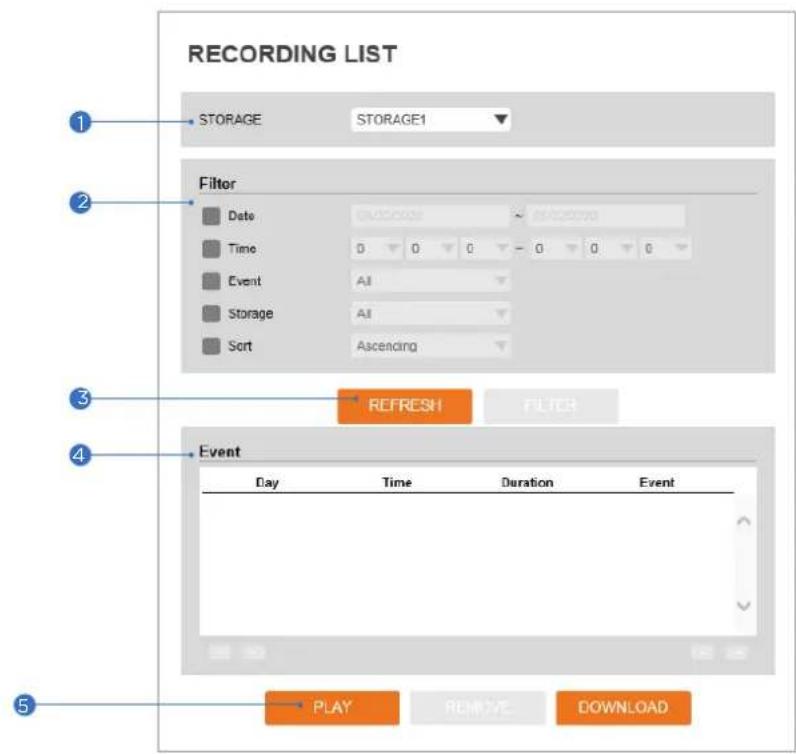Tick the Storage filter checkbox
Screen dimensions: 796x754
(x=211, y=313)
